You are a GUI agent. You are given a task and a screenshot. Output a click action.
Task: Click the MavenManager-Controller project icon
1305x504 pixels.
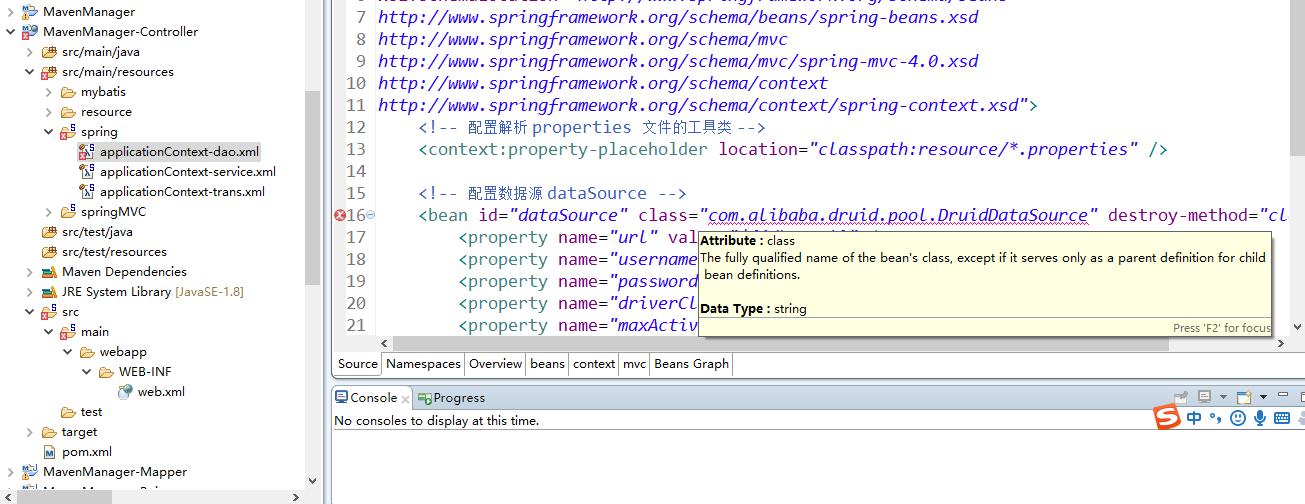[x=30, y=32]
